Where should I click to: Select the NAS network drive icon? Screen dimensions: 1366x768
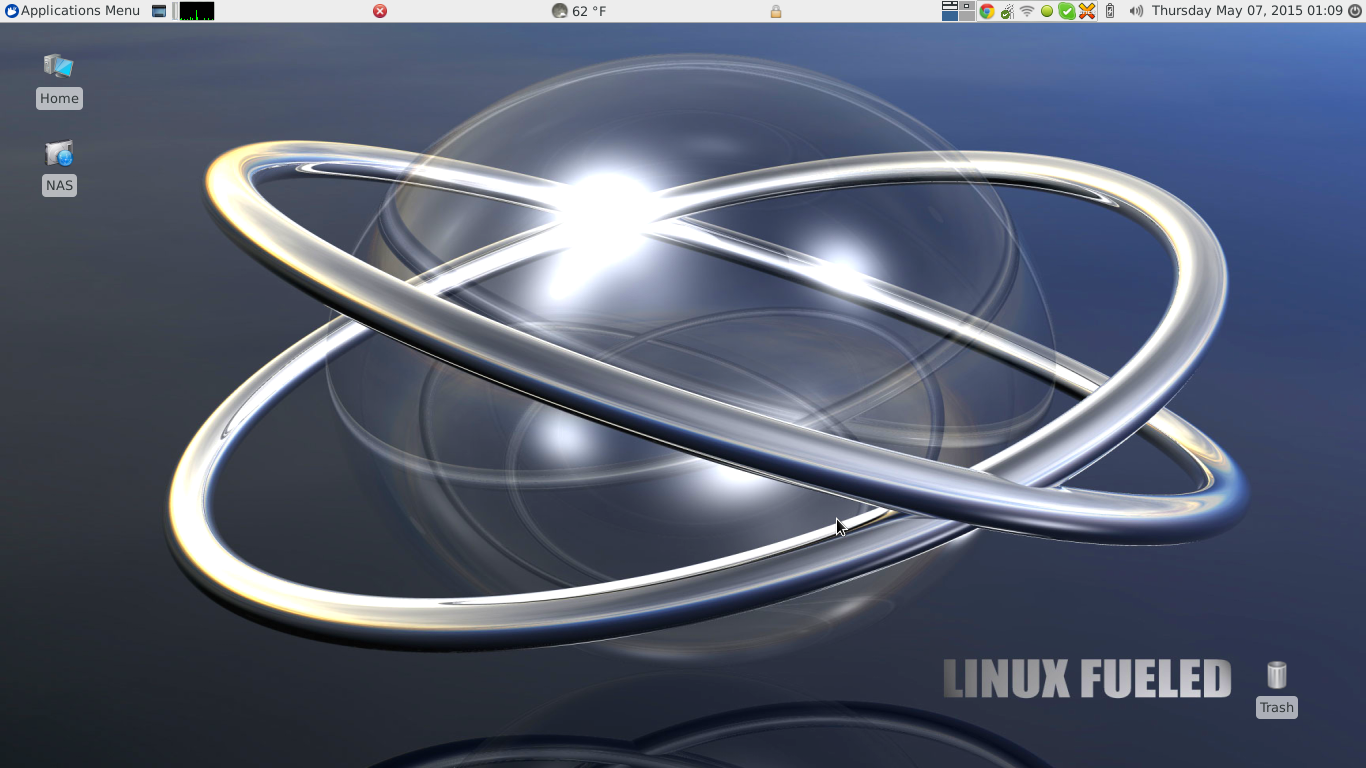[x=59, y=153]
